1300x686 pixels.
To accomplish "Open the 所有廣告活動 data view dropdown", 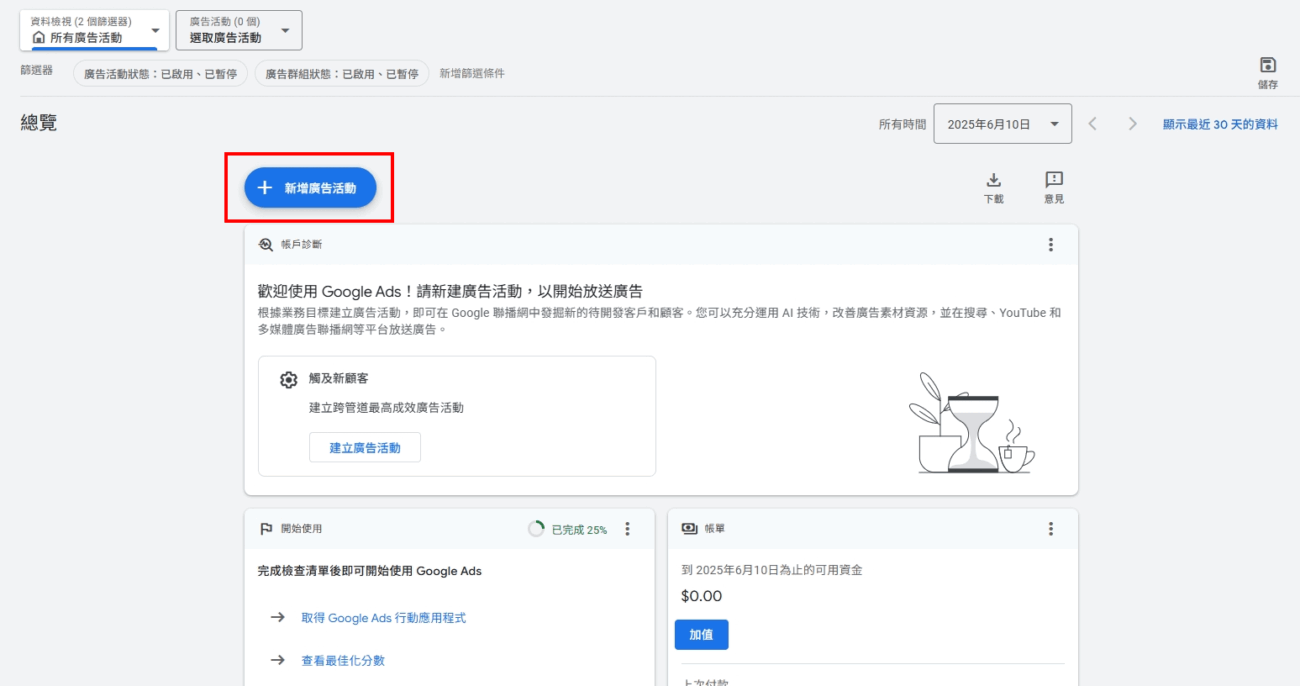I will 95,30.
